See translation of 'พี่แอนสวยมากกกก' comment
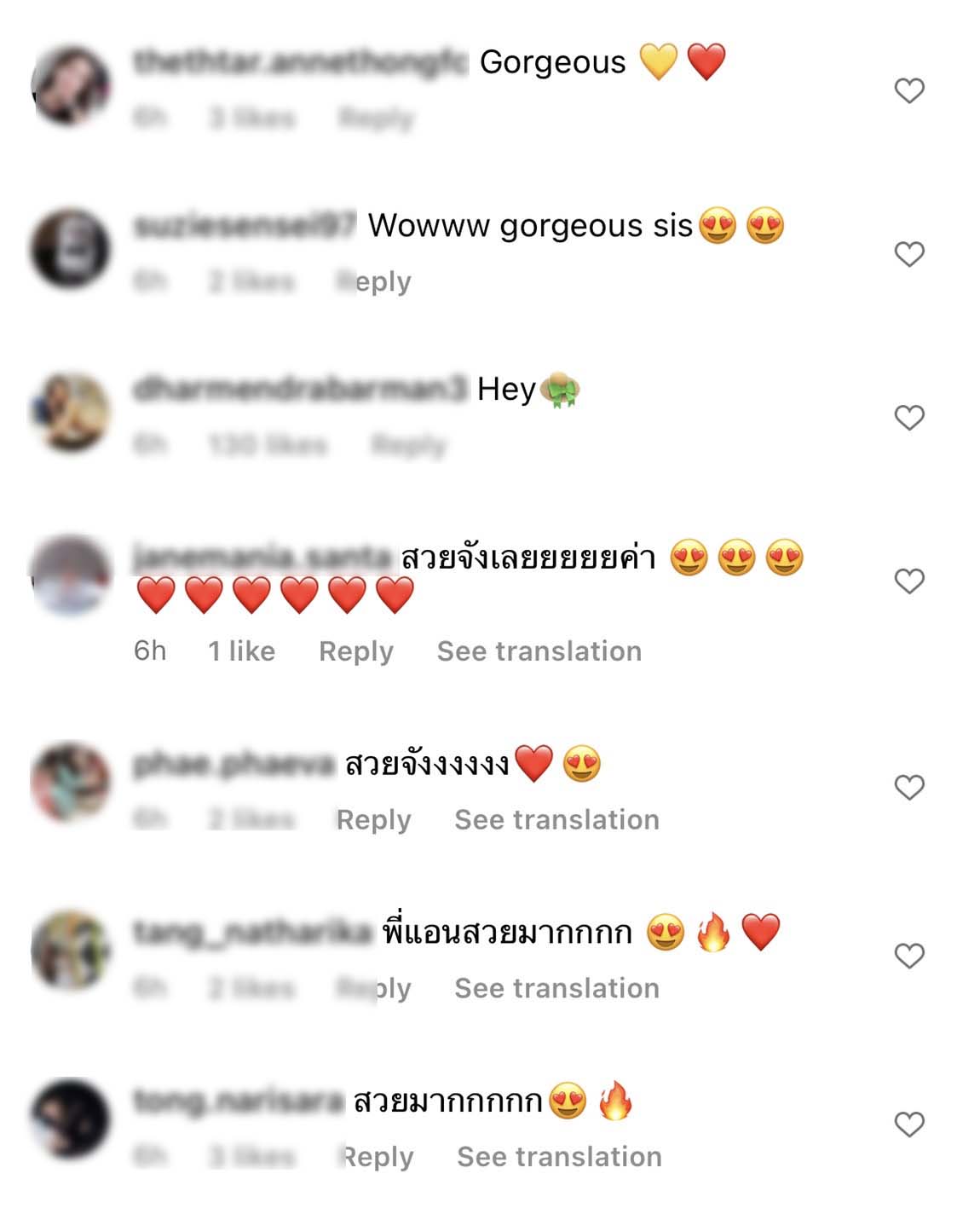The width and height of the screenshot is (980, 1214). (x=557, y=988)
